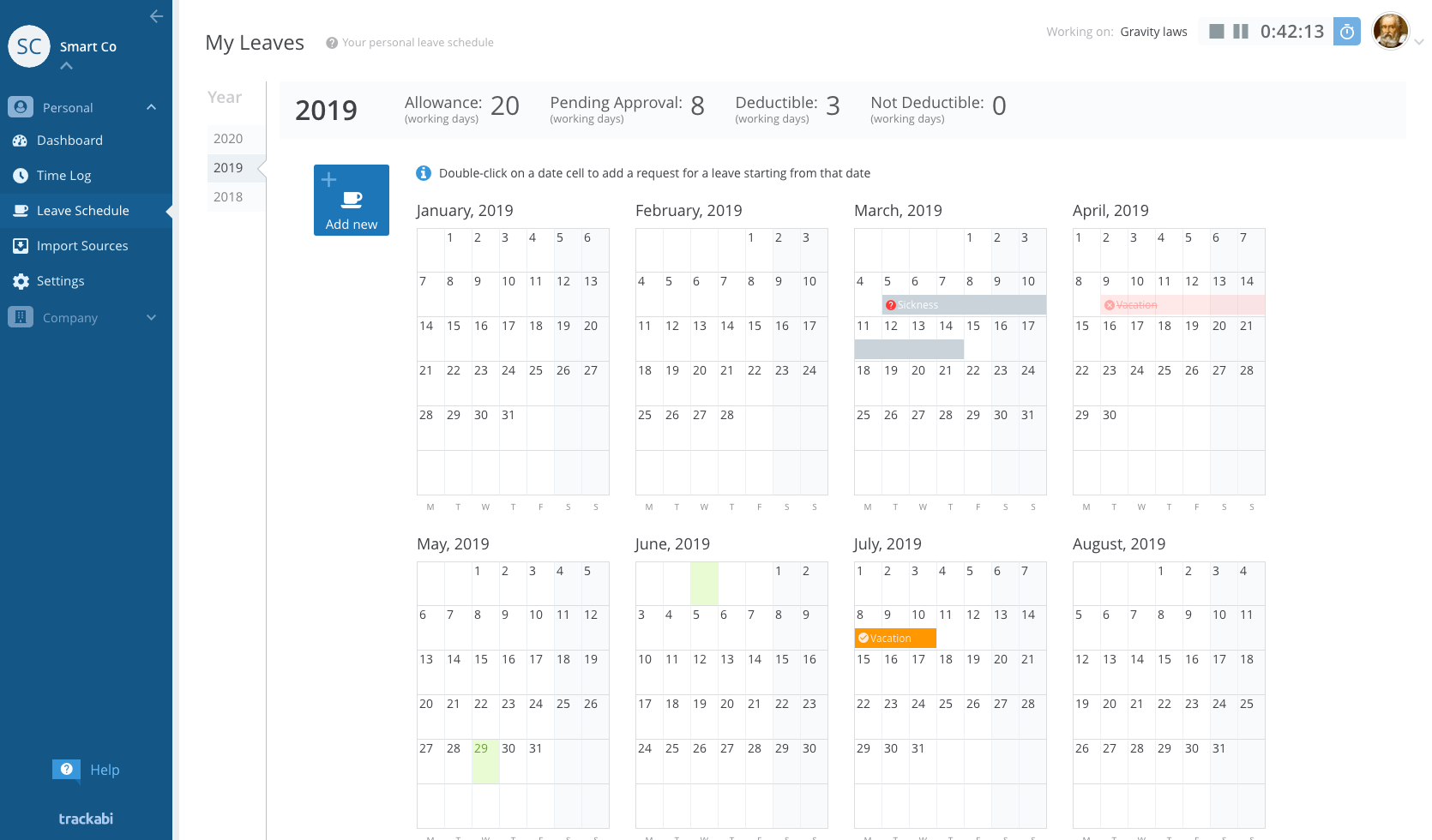Click the Pending Approval value 8
1432x840 pixels.
[x=697, y=106]
